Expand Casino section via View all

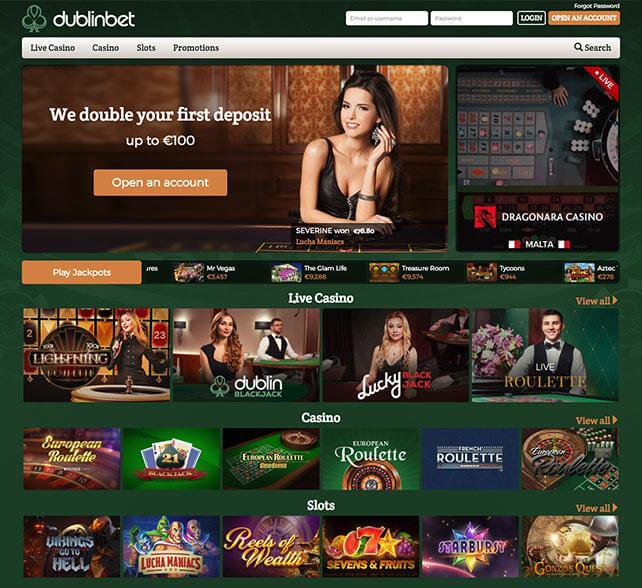click(596, 421)
